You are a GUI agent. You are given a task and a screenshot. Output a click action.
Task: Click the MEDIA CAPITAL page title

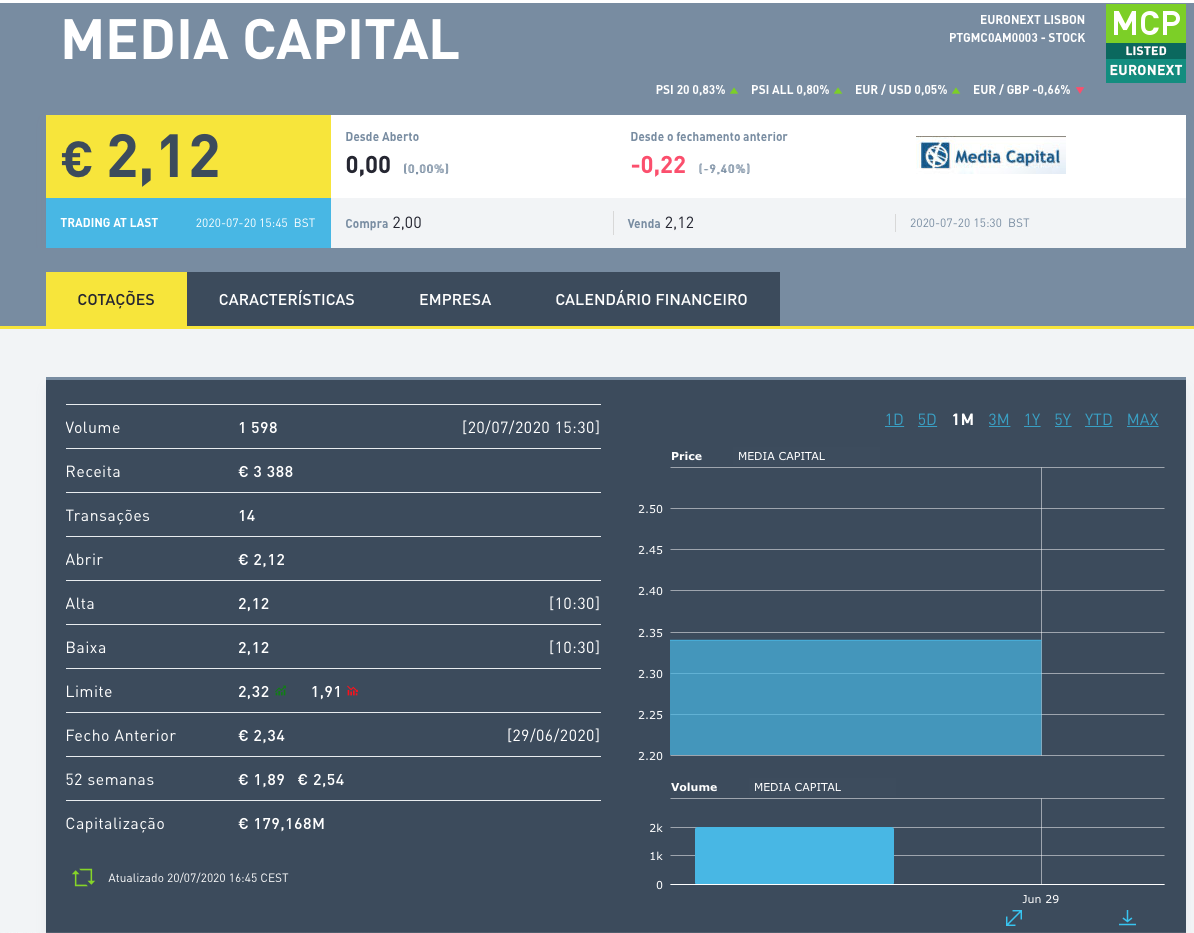260,39
